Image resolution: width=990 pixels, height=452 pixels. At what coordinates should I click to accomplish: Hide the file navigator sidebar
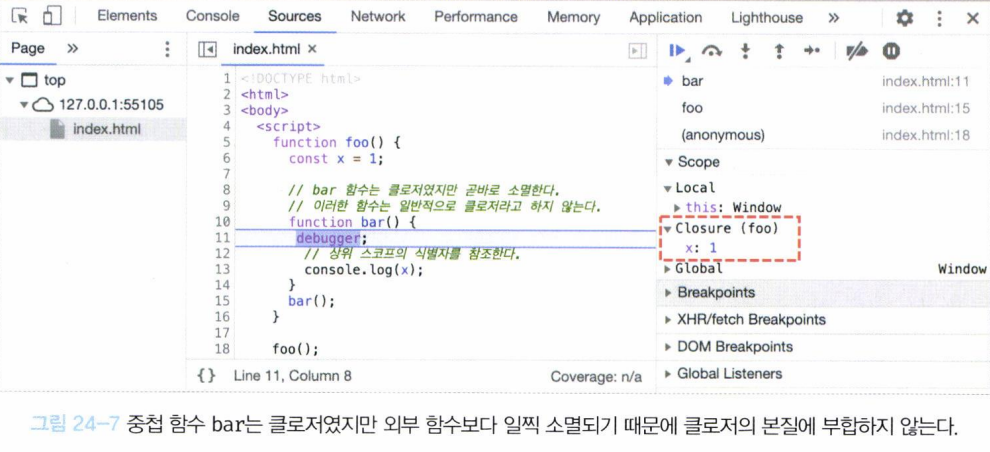(x=208, y=49)
